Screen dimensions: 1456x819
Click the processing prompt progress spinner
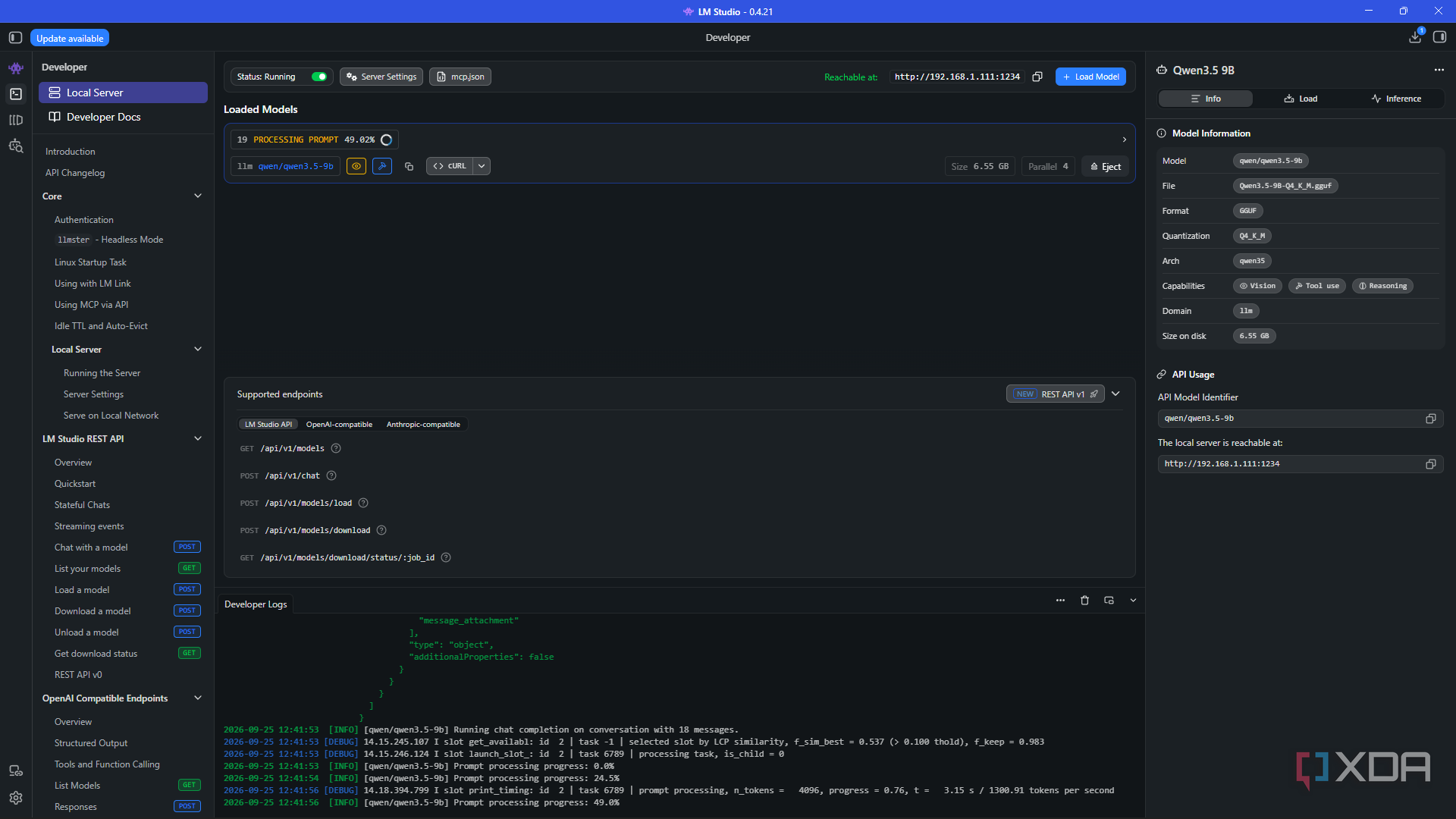(x=386, y=140)
